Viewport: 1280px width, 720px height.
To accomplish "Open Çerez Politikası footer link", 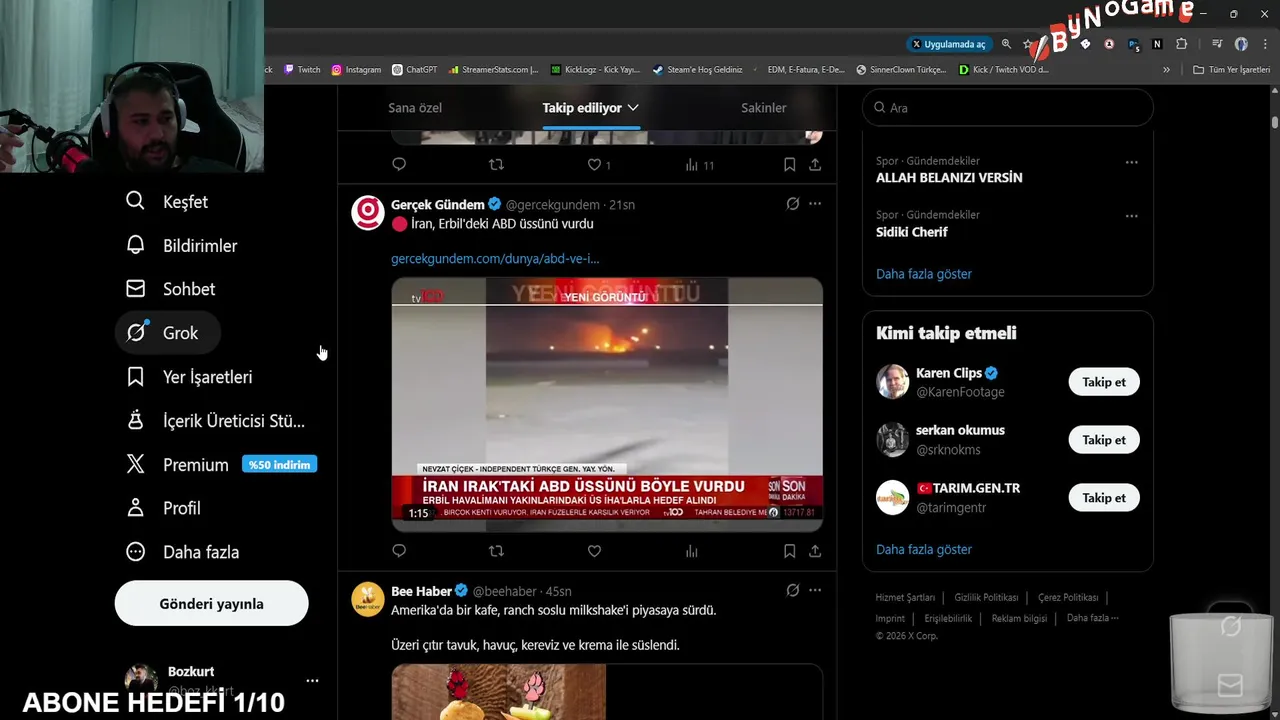I will click(1068, 598).
